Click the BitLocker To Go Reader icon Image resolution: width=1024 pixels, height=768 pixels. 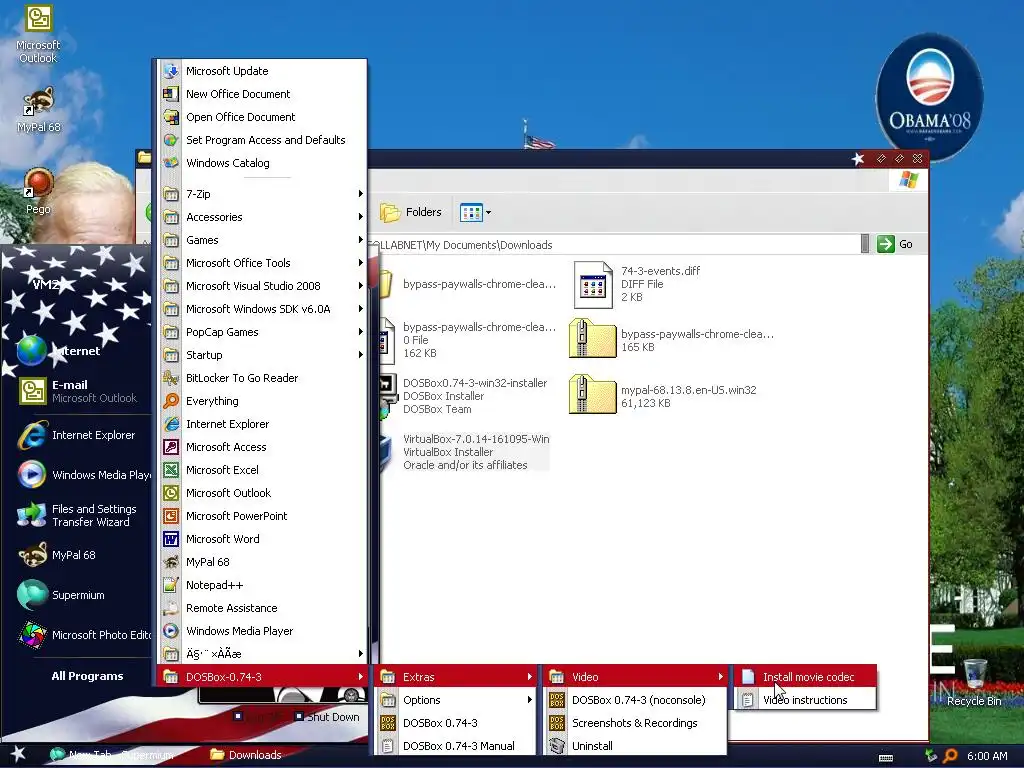[x=171, y=378]
